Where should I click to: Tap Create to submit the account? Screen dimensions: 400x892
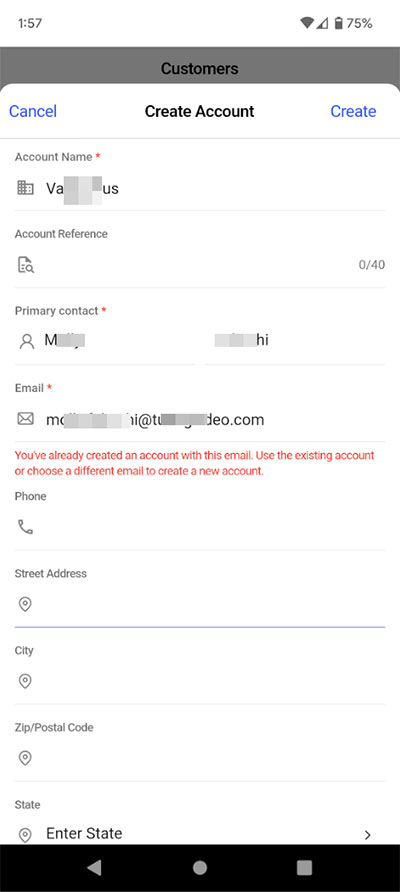click(353, 111)
